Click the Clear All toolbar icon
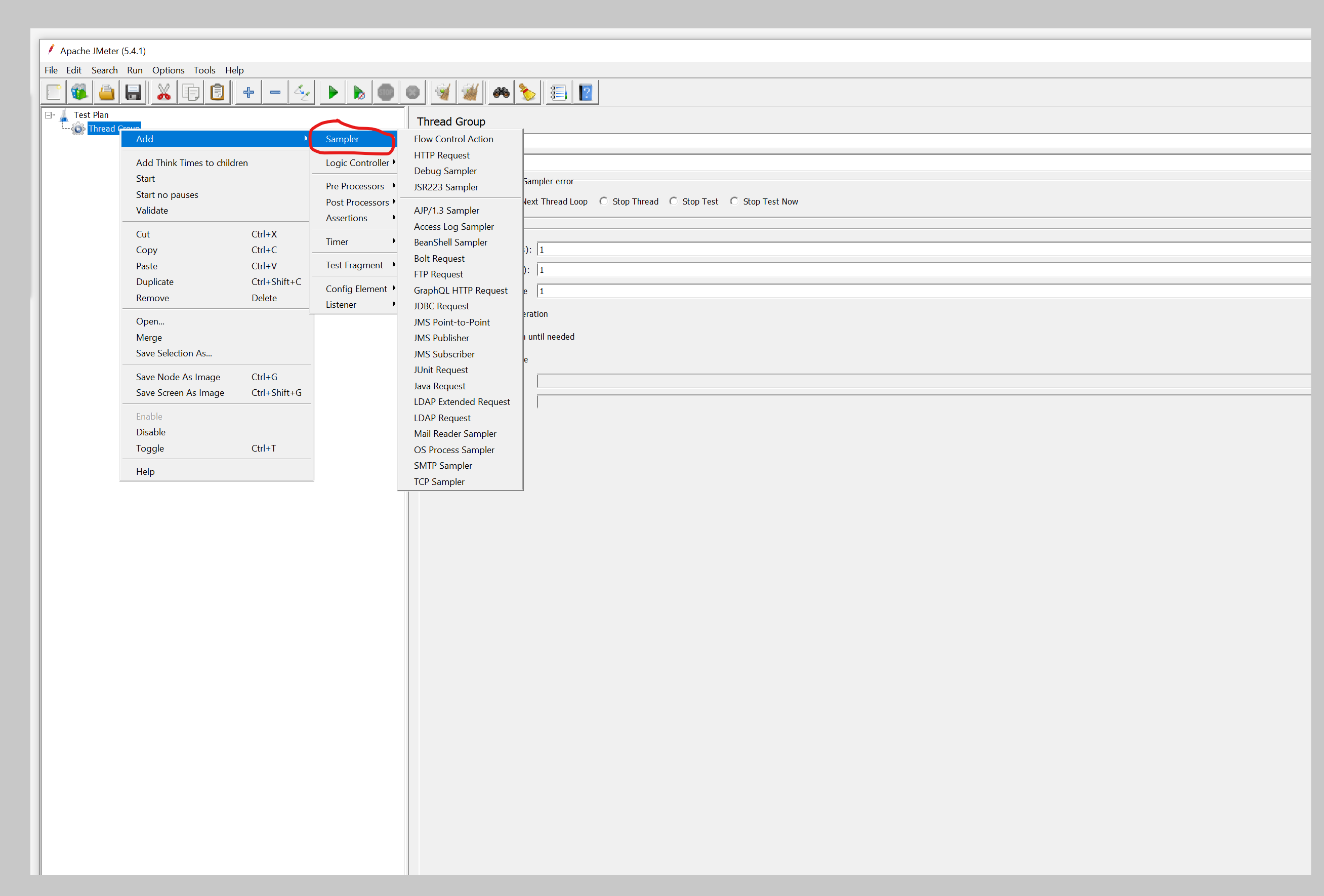The height and width of the screenshot is (896, 1324). tap(471, 92)
